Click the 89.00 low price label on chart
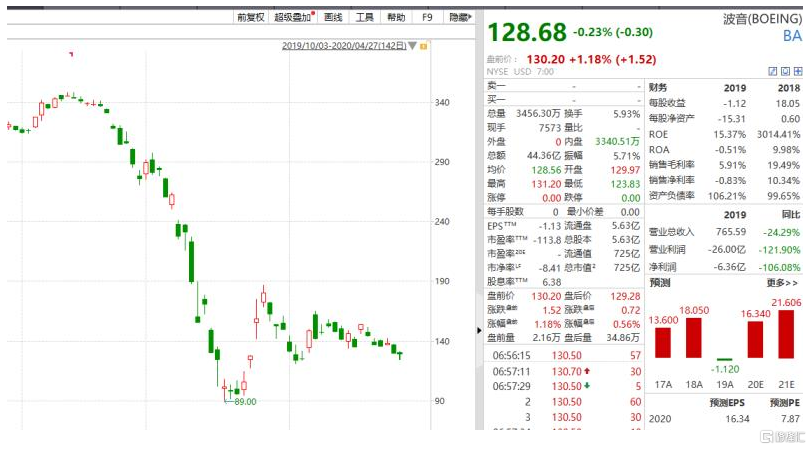Image resolution: width=811 pixels, height=450 pixels. (244, 402)
